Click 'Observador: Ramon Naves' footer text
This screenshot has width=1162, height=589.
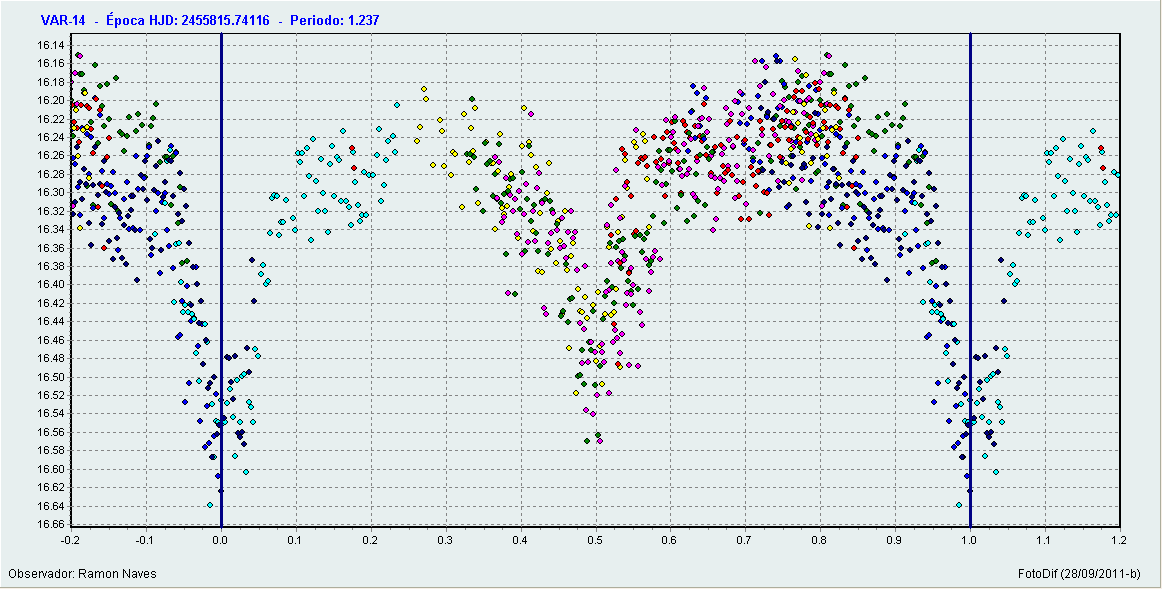coord(82,574)
